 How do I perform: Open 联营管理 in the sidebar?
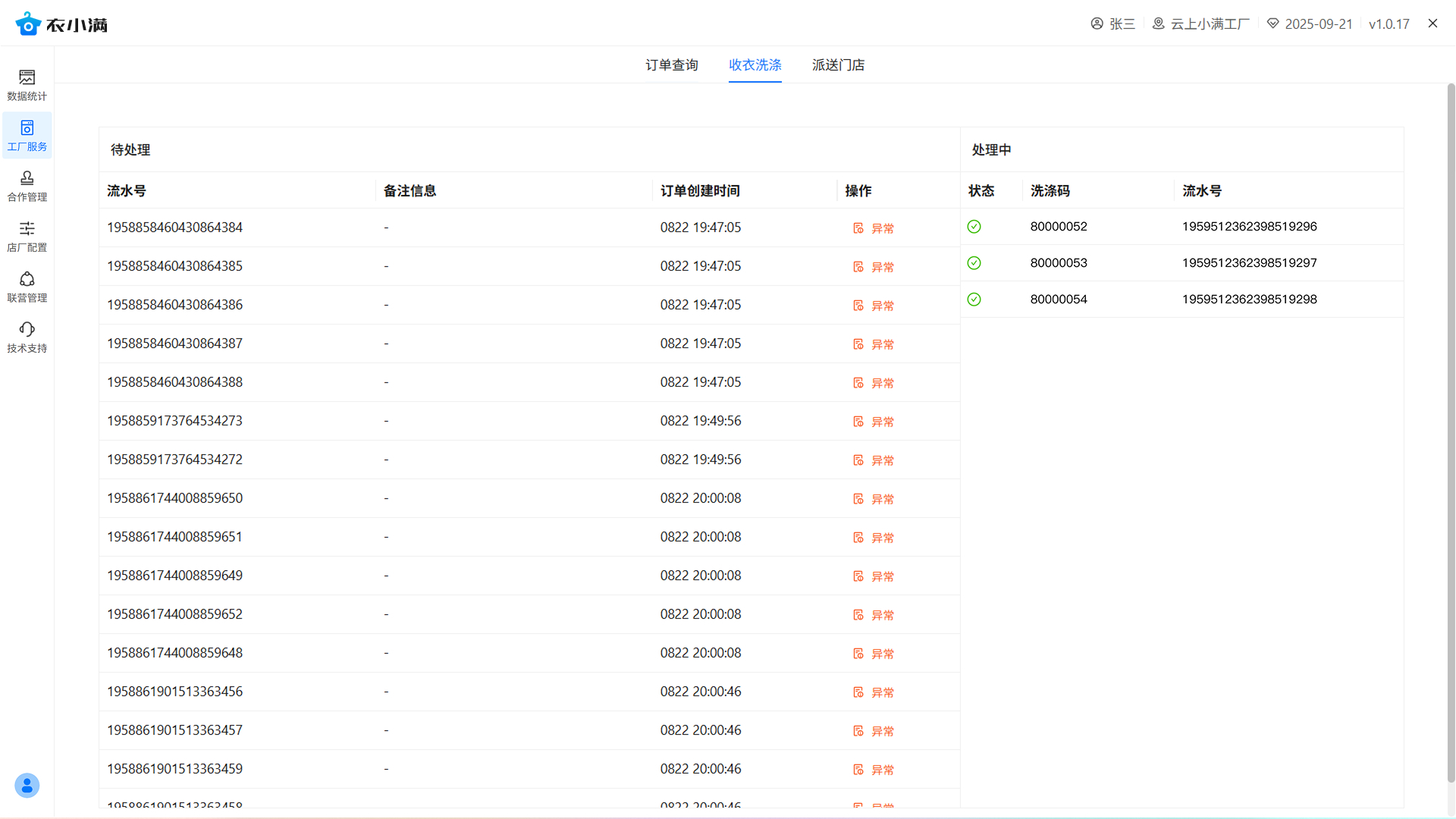click(27, 287)
